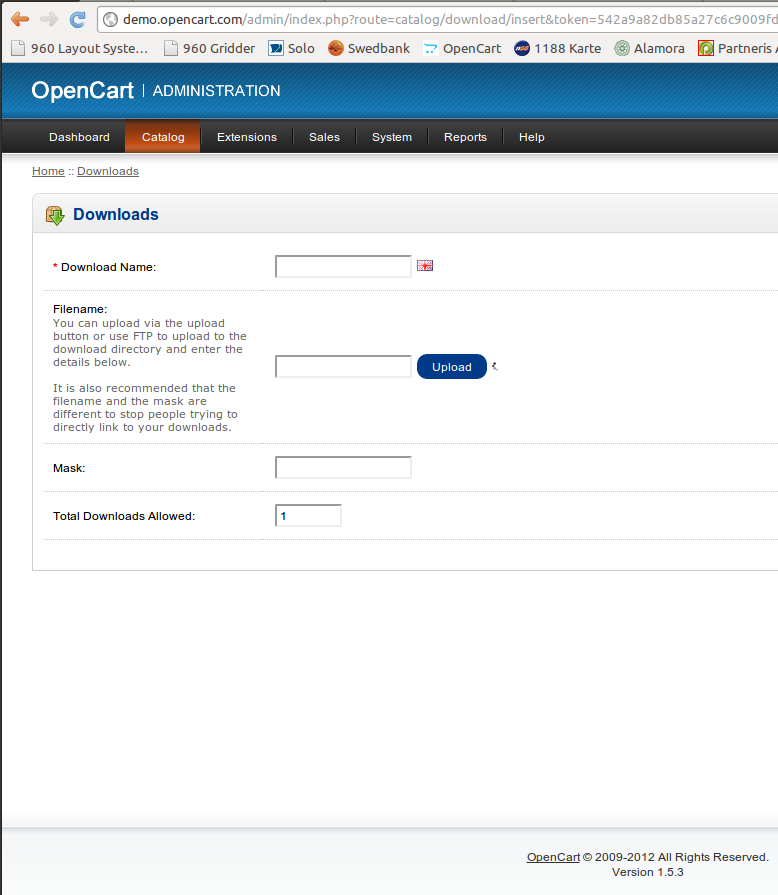Viewport: 778px width, 895px height.
Task: Open the Help menu
Action: (x=531, y=137)
